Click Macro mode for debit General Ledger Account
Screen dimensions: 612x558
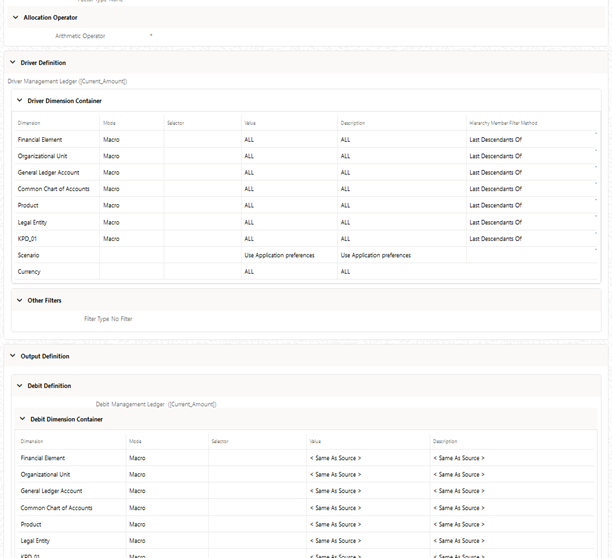coord(137,491)
